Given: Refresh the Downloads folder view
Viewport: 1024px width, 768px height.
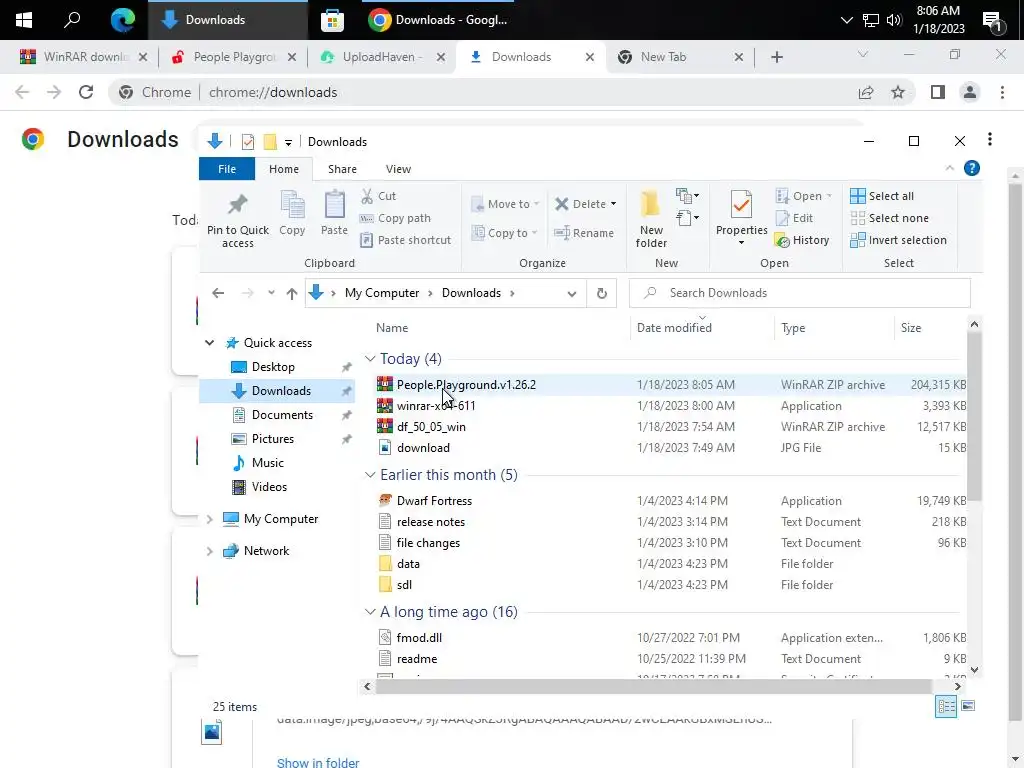Looking at the screenshot, I should [x=601, y=293].
